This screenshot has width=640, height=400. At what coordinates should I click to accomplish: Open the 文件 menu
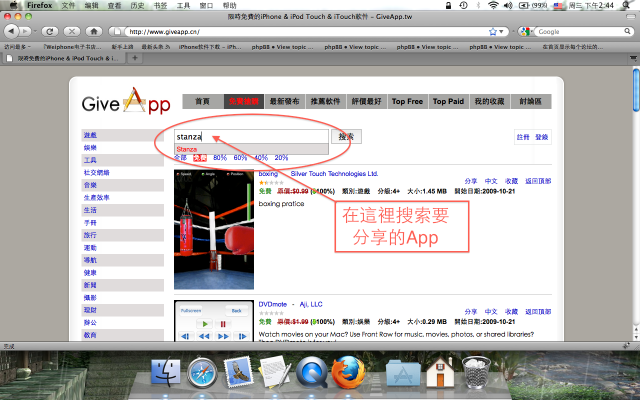[x=68, y=5]
